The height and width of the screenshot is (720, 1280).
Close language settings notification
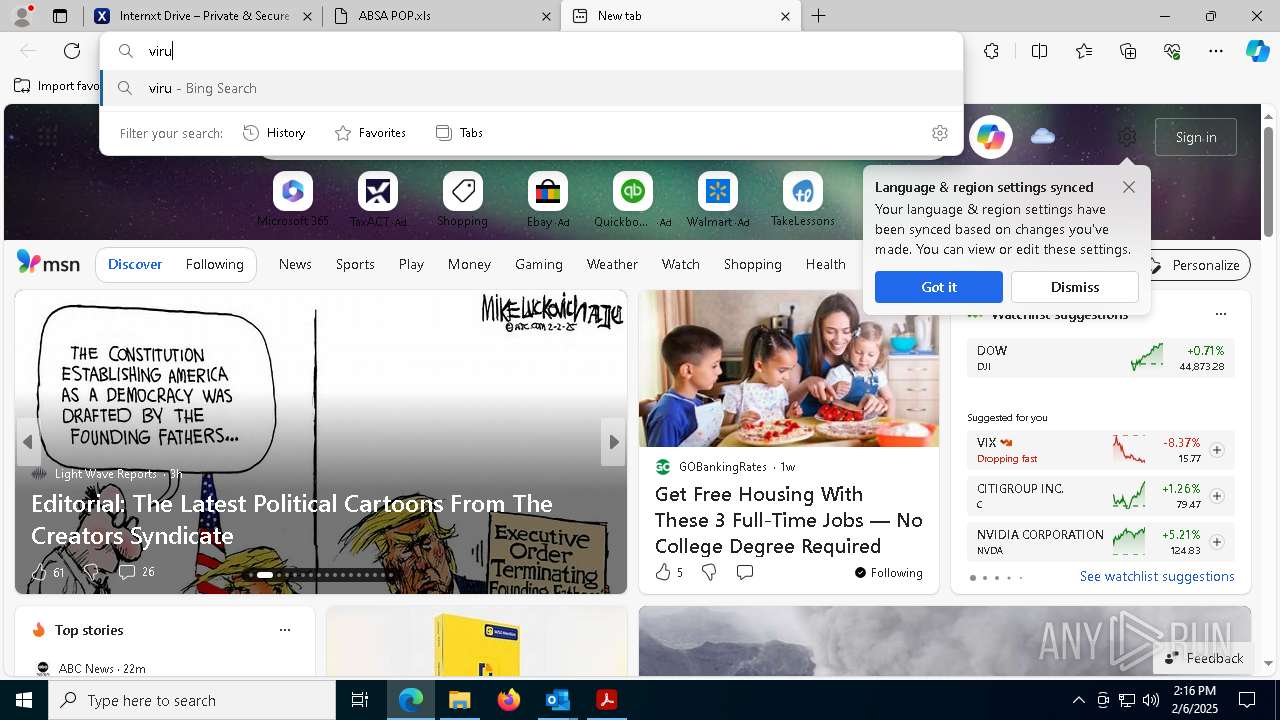[1129, 187]
